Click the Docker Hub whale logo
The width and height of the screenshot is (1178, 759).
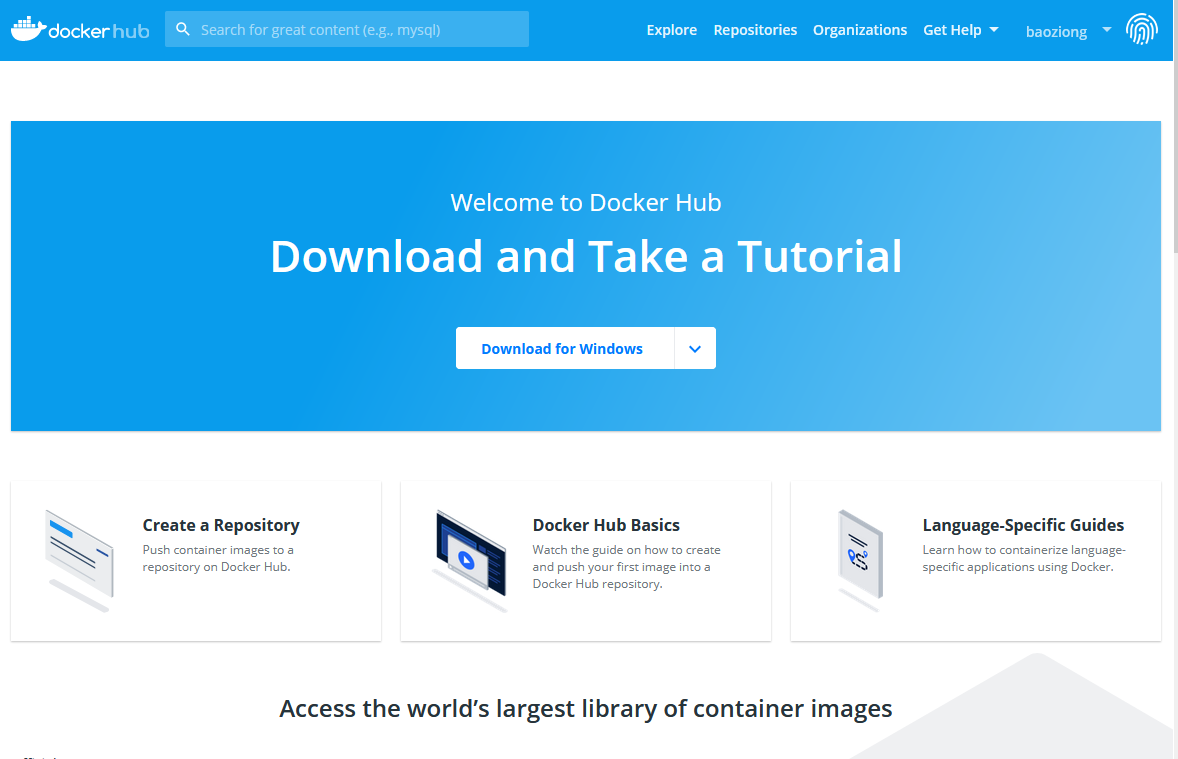click(80, 29)
